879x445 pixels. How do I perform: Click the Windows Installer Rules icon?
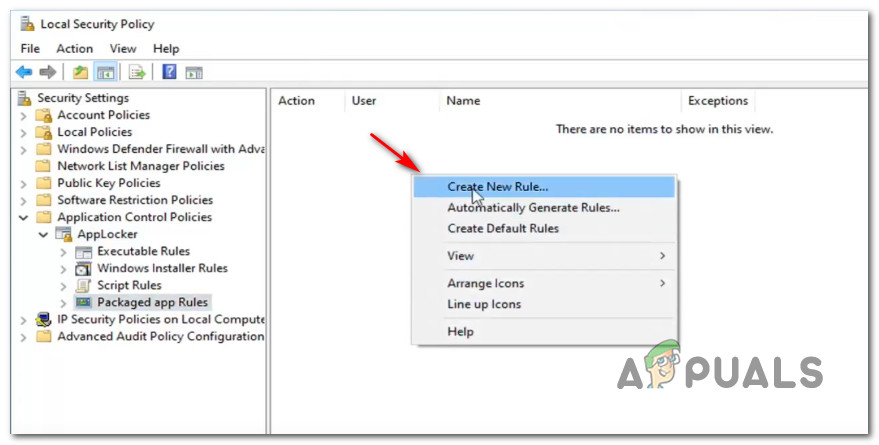pyautogui.click(x=83, y=268)
